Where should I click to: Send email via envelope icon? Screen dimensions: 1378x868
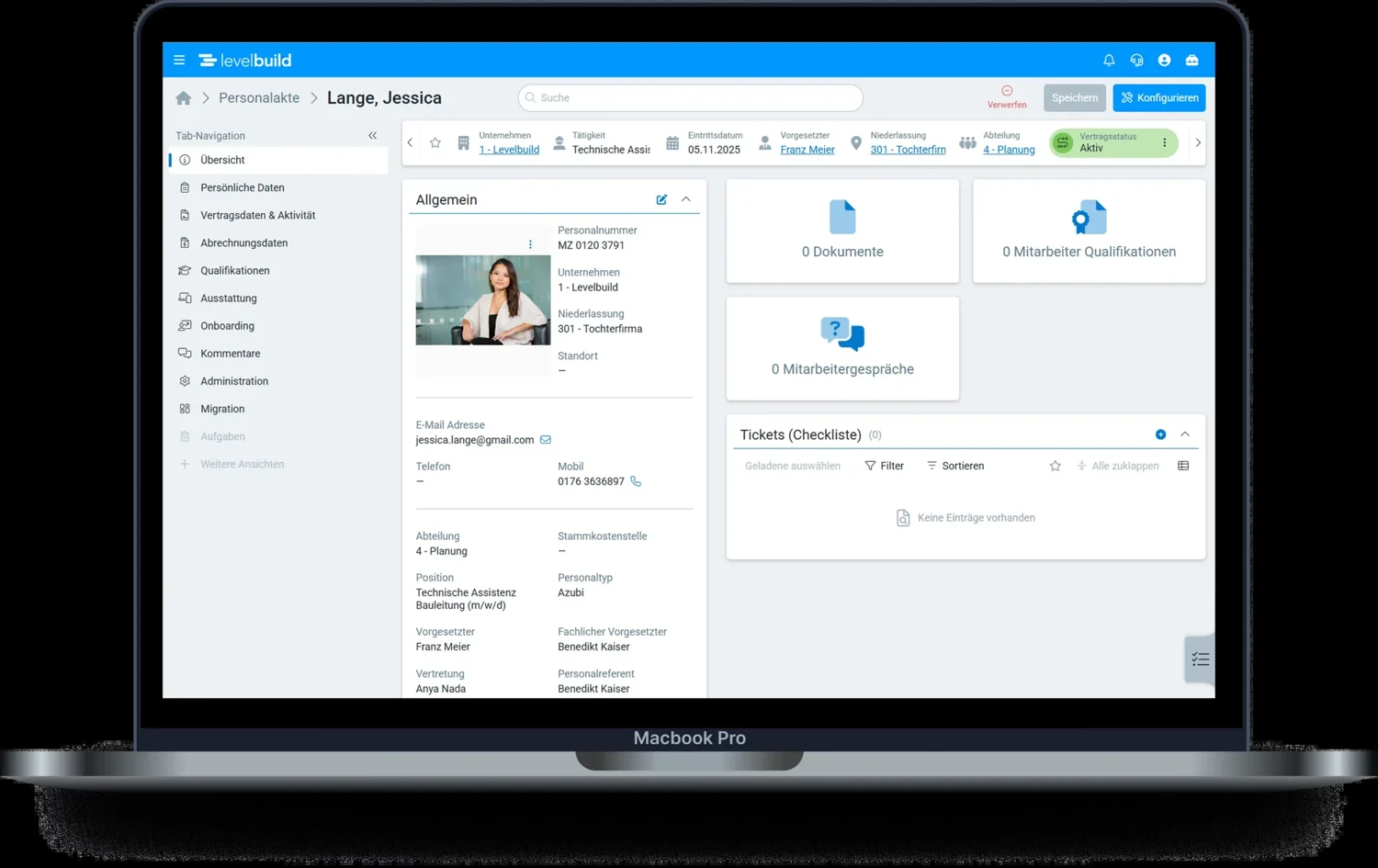click(x=546, y=440)
